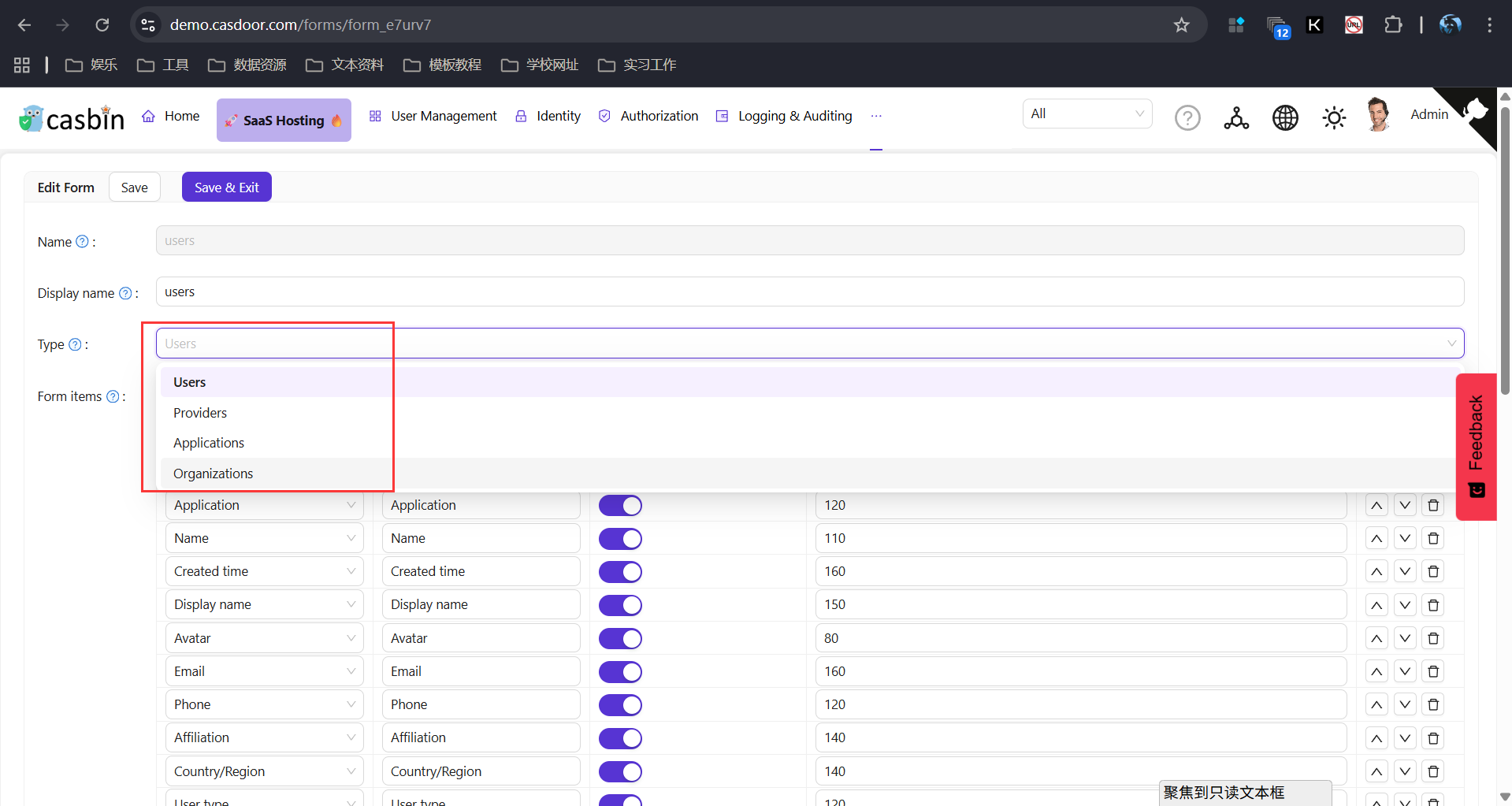Select Organizations from the Type dropdown
Viewport: 1512px width, 806px height.
[x=213, y=473]
